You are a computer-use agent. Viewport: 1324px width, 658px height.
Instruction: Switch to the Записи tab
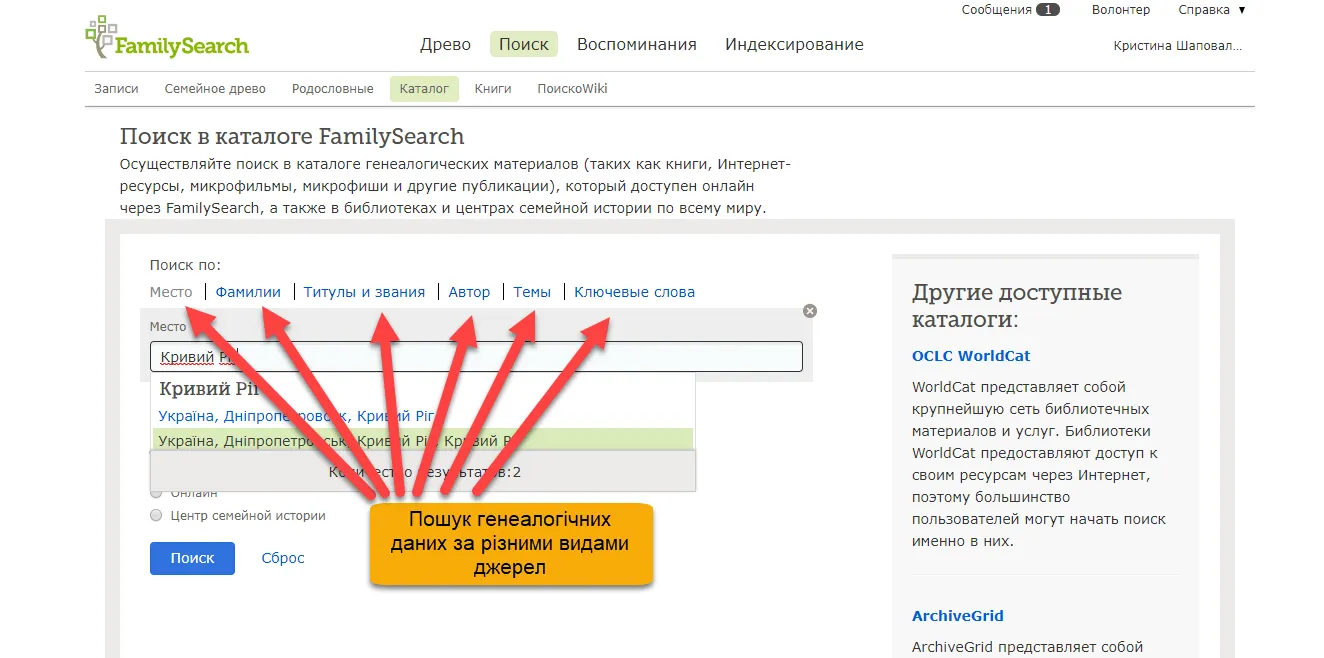[x=116, y=89]
